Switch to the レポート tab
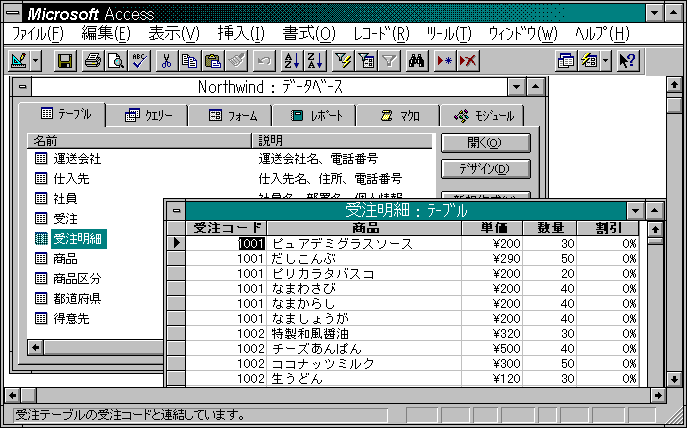 pos(315,116)
